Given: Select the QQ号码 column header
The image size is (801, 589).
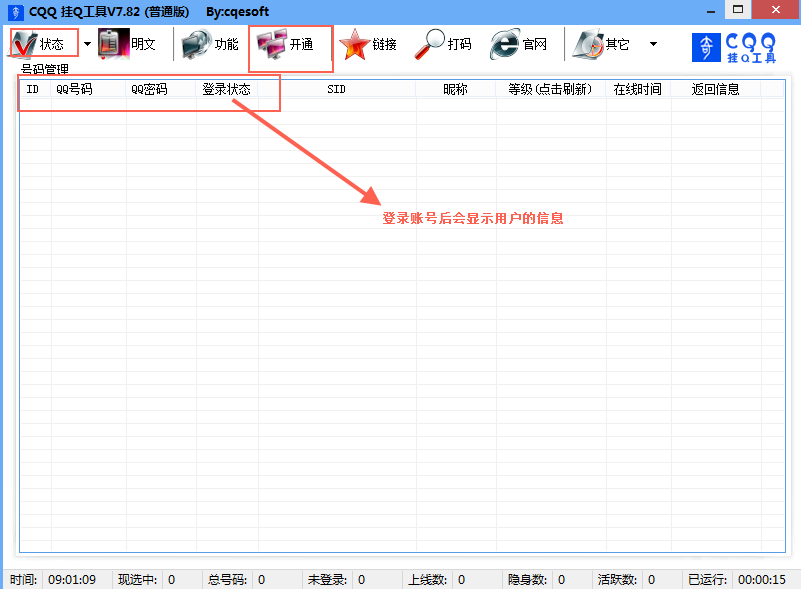Looking at the screenshot, I should 77,88.
